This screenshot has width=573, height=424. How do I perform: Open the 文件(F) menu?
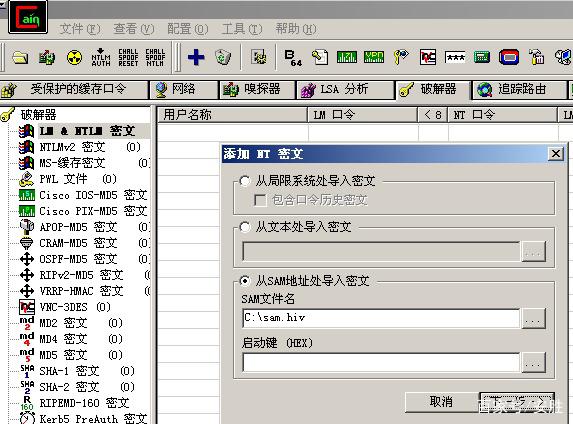pyautogui.click(x=80, y=29)
